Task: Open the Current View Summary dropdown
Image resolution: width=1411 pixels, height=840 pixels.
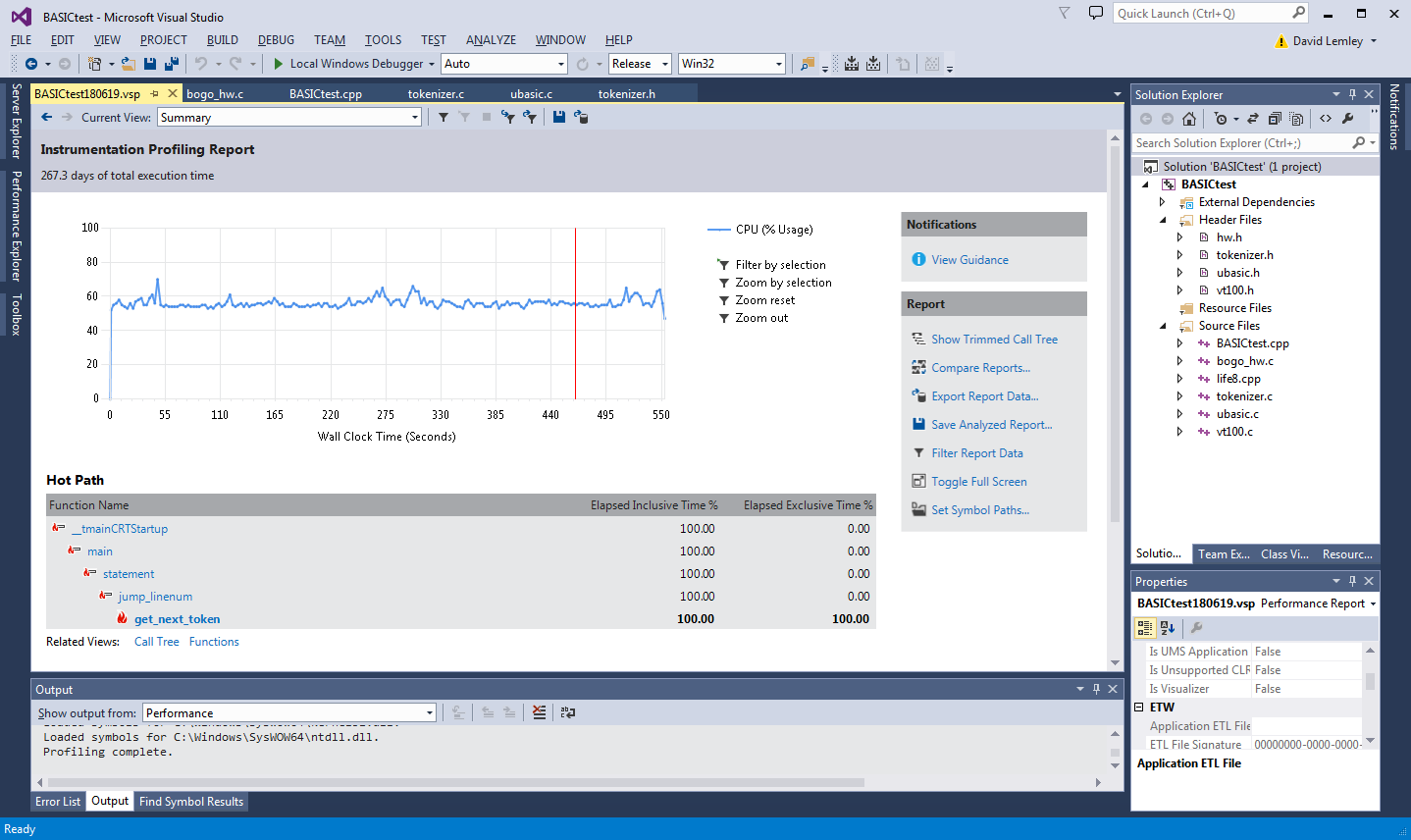Action: point(415,118)
